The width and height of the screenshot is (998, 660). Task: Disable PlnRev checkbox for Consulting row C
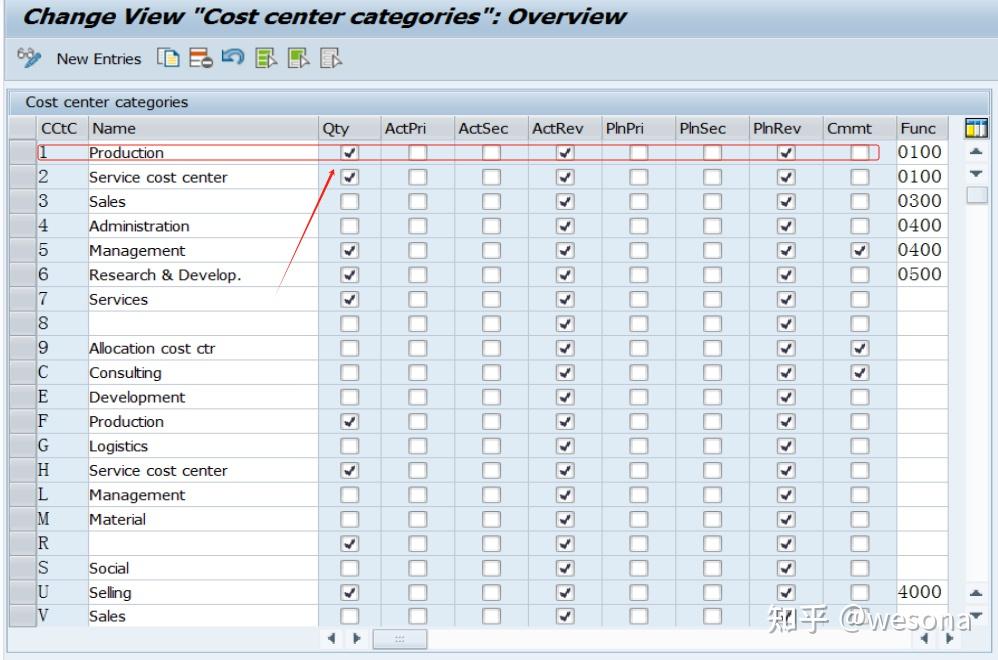point(786,373)
